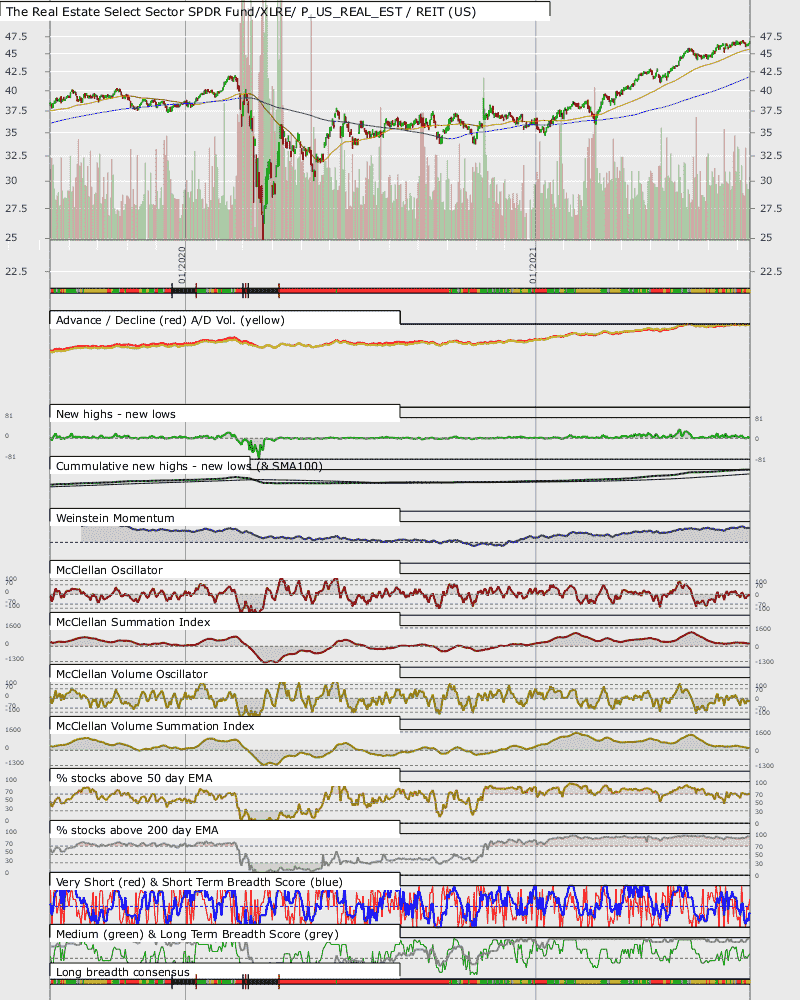The width and height of the screenshot is (800, 1000).
Task: Click the '01/2021' date marker on time axis
Action: tap(533, 265)
